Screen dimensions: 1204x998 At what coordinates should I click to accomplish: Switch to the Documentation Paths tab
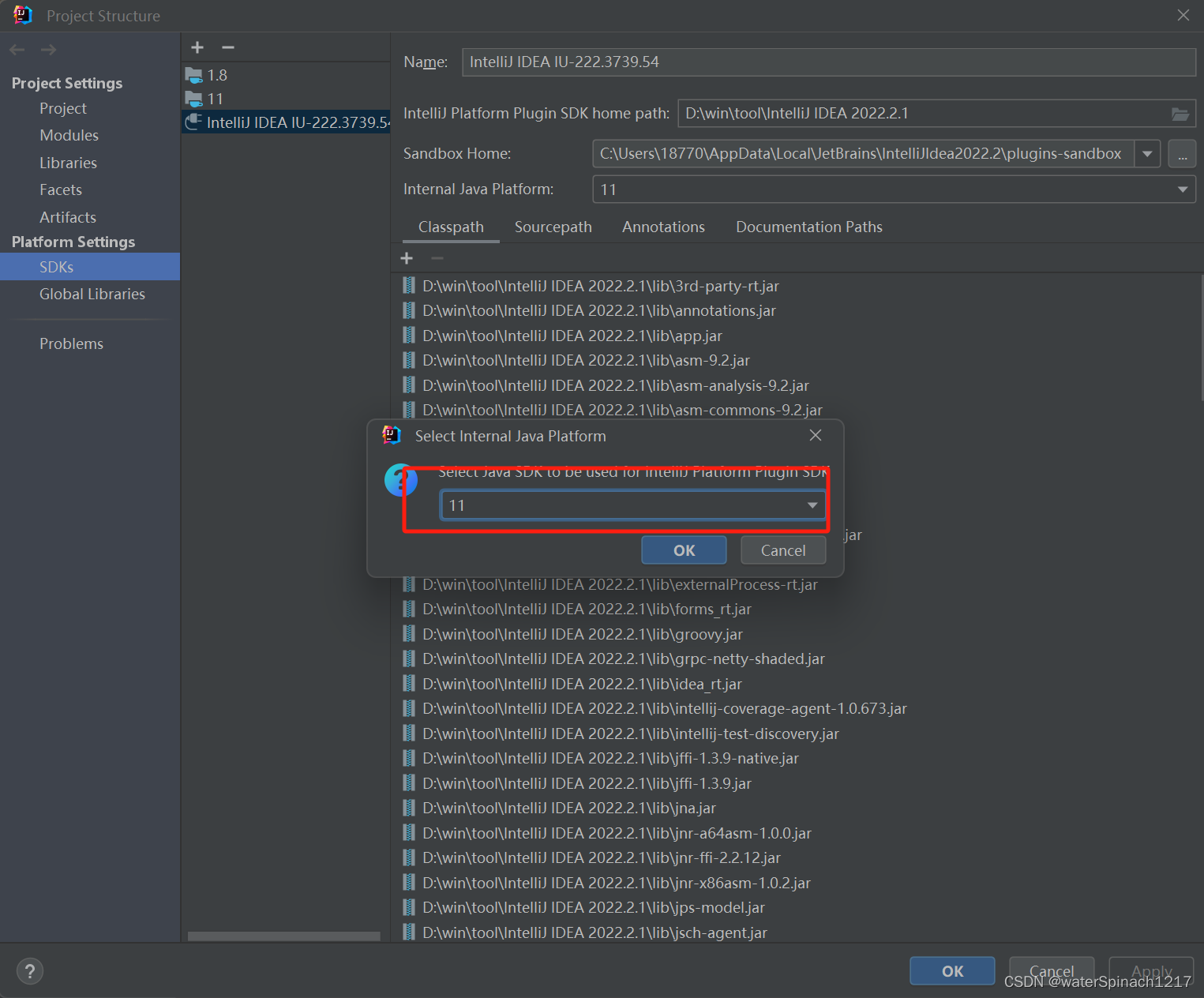click(x=808, y=227)
